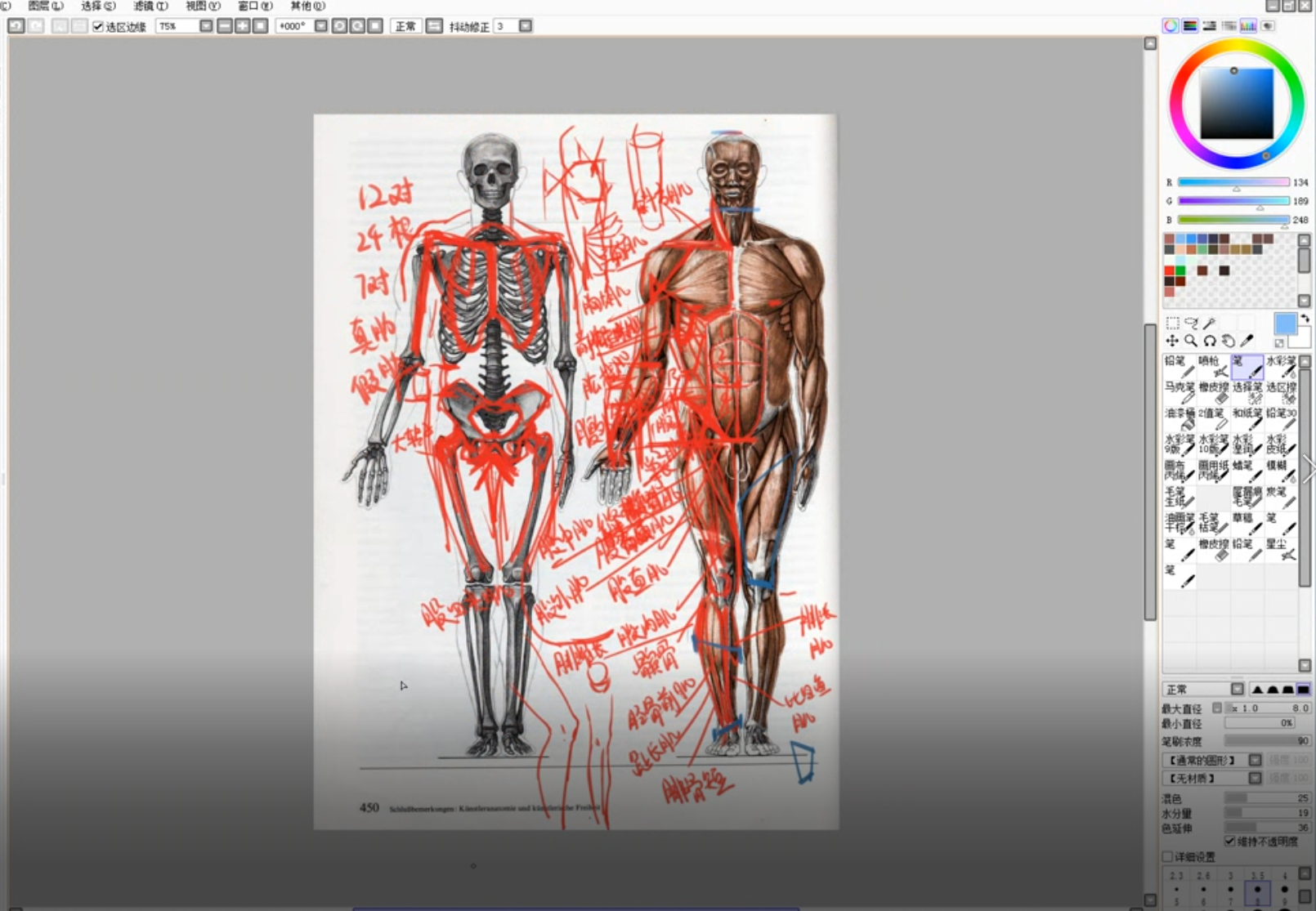1316x911 pixels.
Task: Toggle the 维持不透明度 preserve opacity checkbox
Action: point(1229,841)
